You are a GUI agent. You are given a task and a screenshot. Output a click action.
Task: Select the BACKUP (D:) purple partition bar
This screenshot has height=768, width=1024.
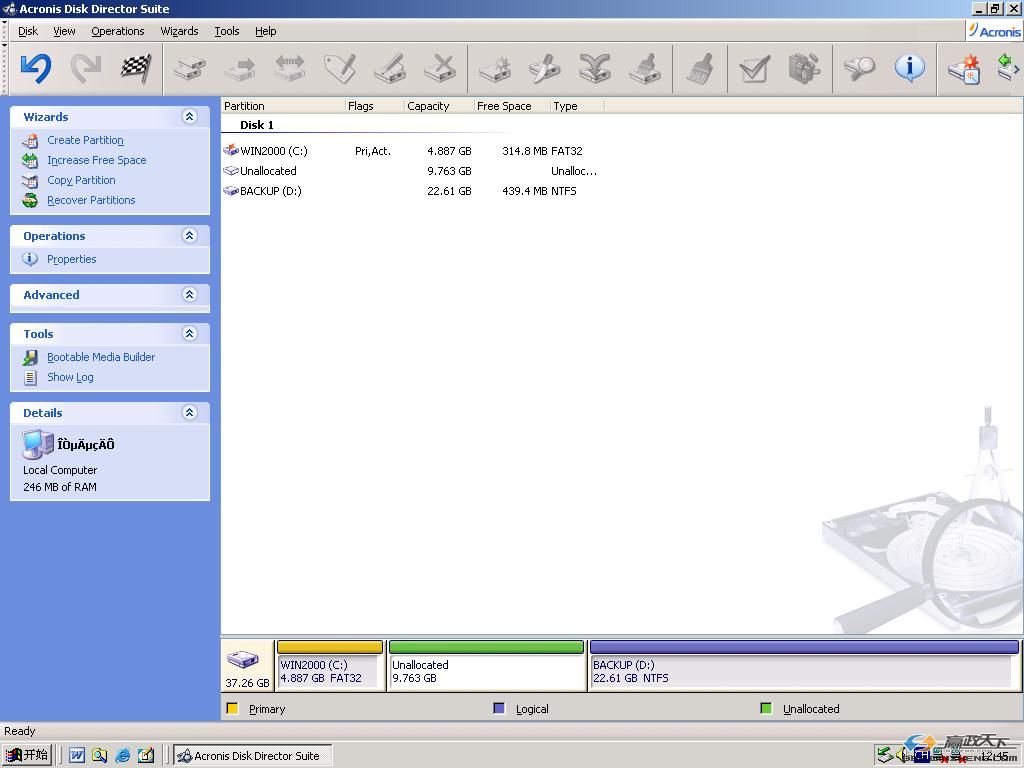point(803,667)
